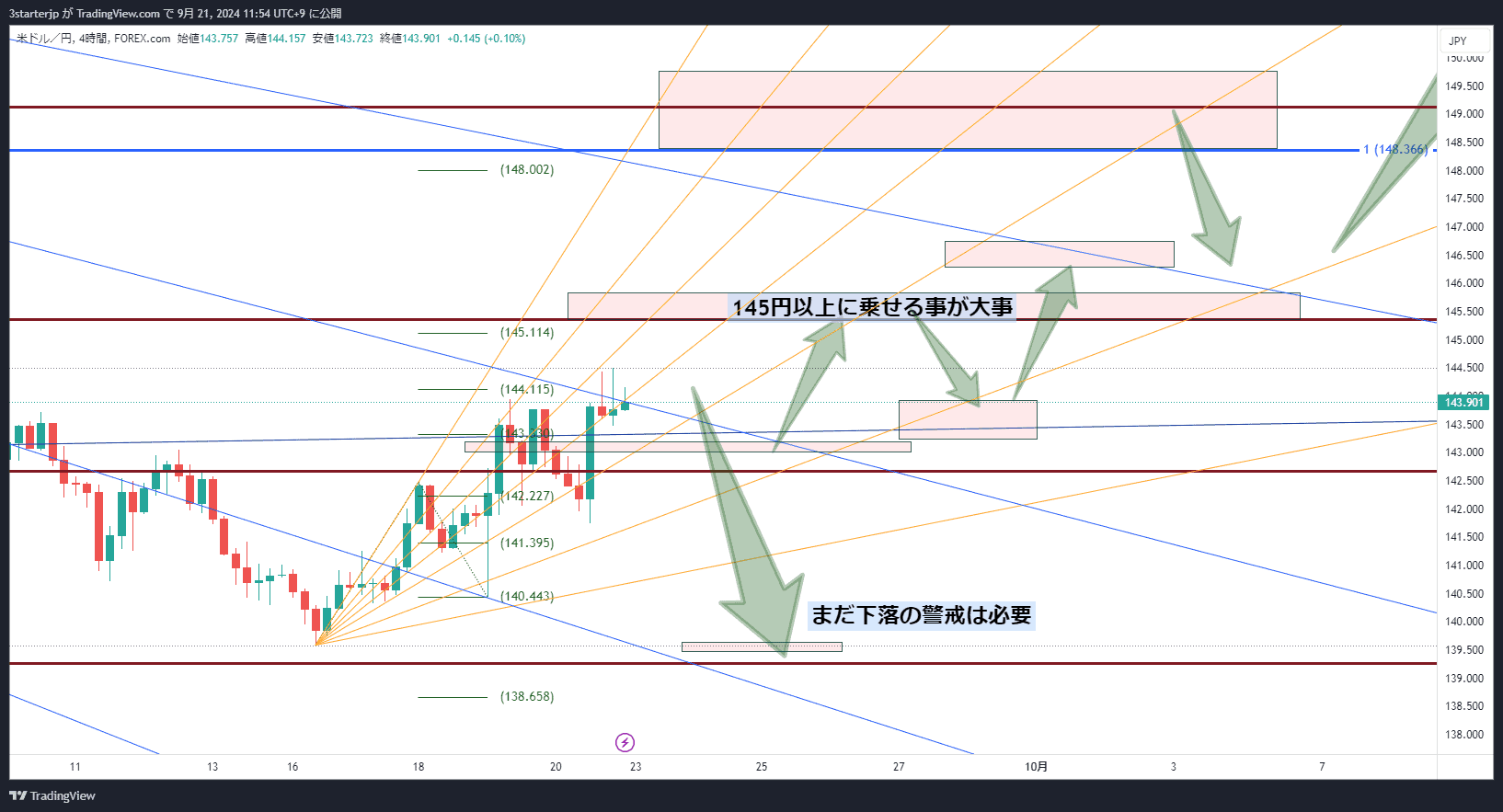Click price axis label 143.500
The height and width of the screenshot is (812, 1503).
[1464, 425]
